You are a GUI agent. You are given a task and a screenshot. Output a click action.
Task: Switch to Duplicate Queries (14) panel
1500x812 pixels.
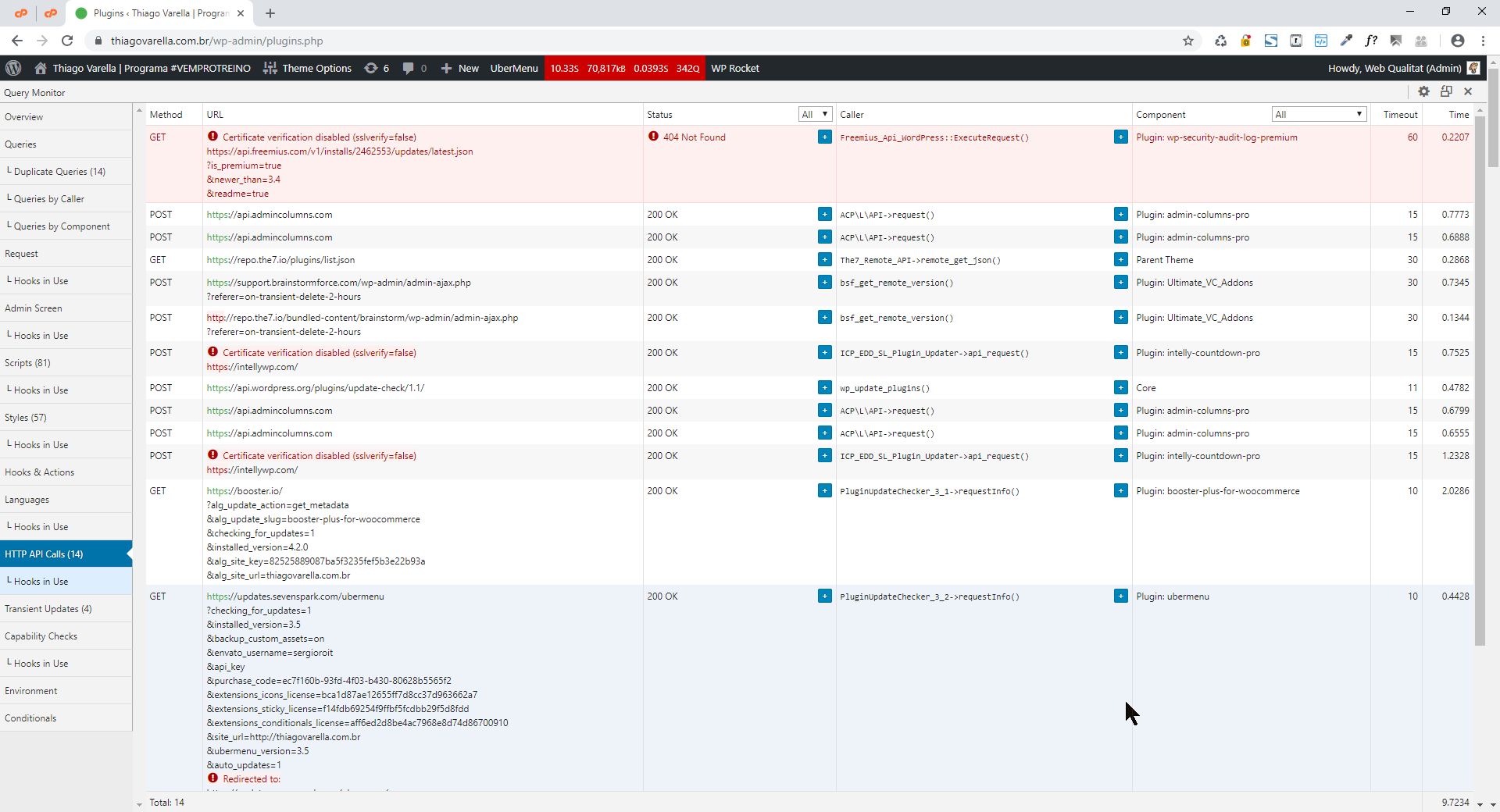(59, 172)
